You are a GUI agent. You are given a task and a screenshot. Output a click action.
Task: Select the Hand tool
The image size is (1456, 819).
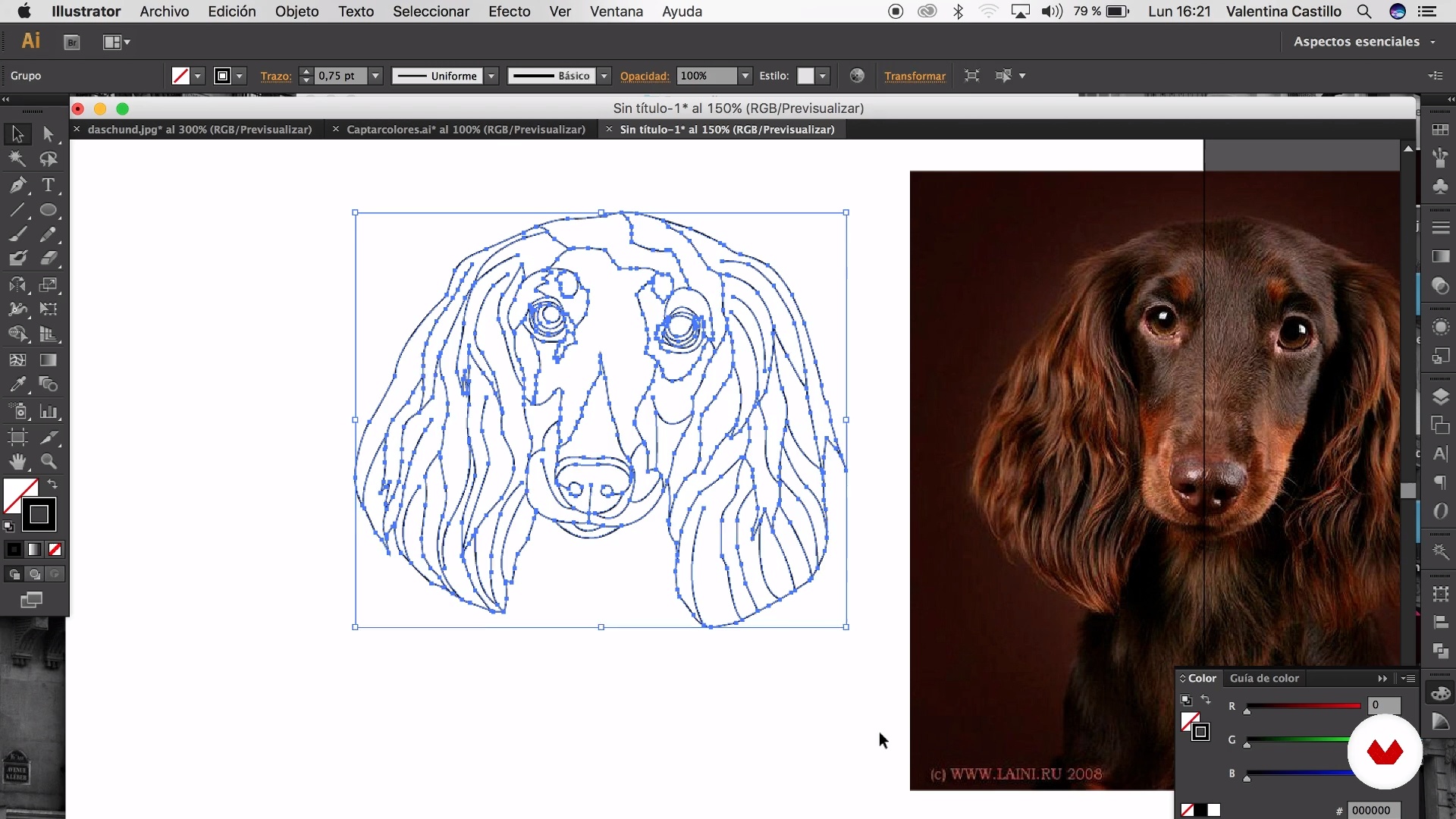pos(17,462)
